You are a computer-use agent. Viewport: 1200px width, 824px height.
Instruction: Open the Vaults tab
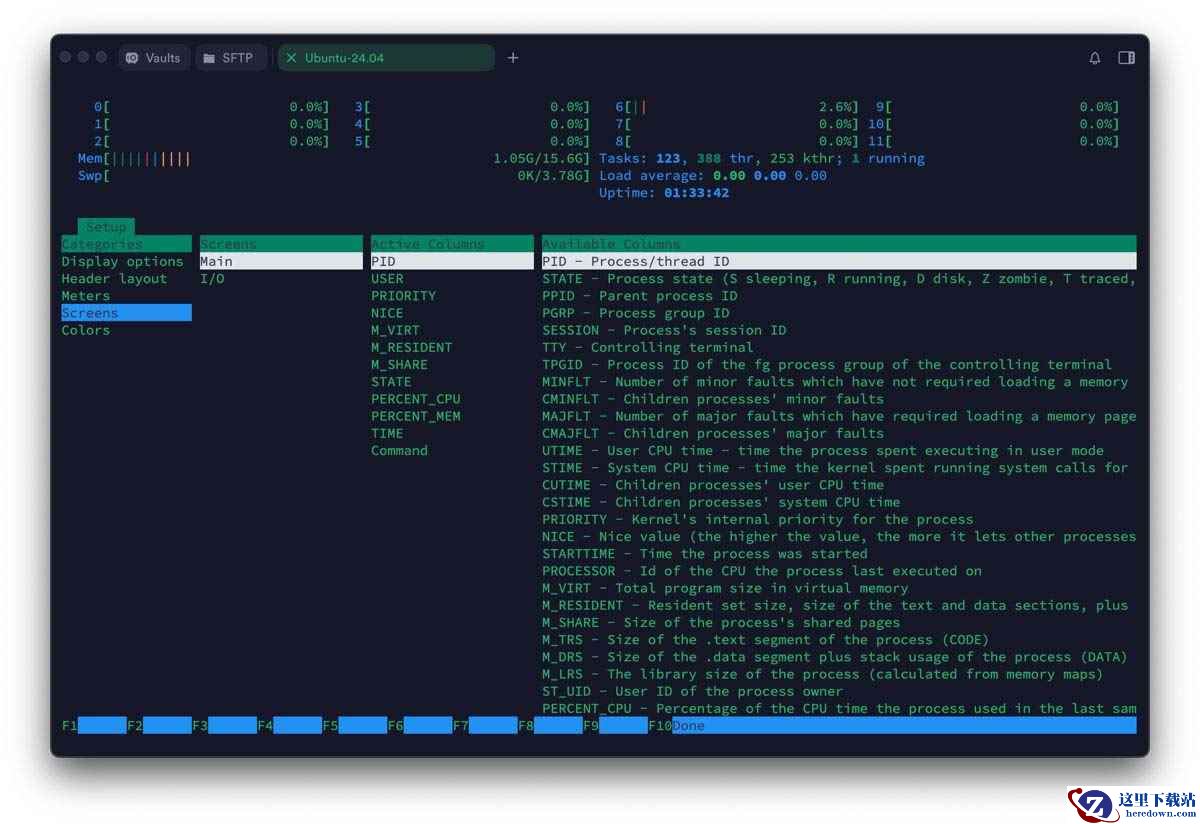point(154,58)
